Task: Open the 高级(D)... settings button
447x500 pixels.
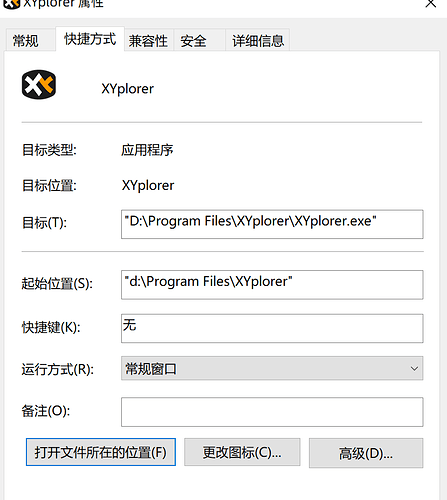Action: click(366, 453)
